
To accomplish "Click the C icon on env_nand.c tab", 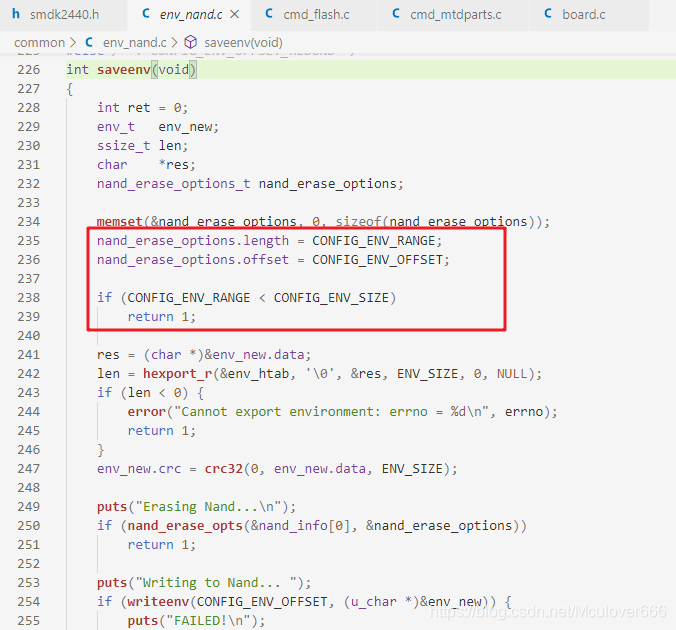I will click(146, 14).
